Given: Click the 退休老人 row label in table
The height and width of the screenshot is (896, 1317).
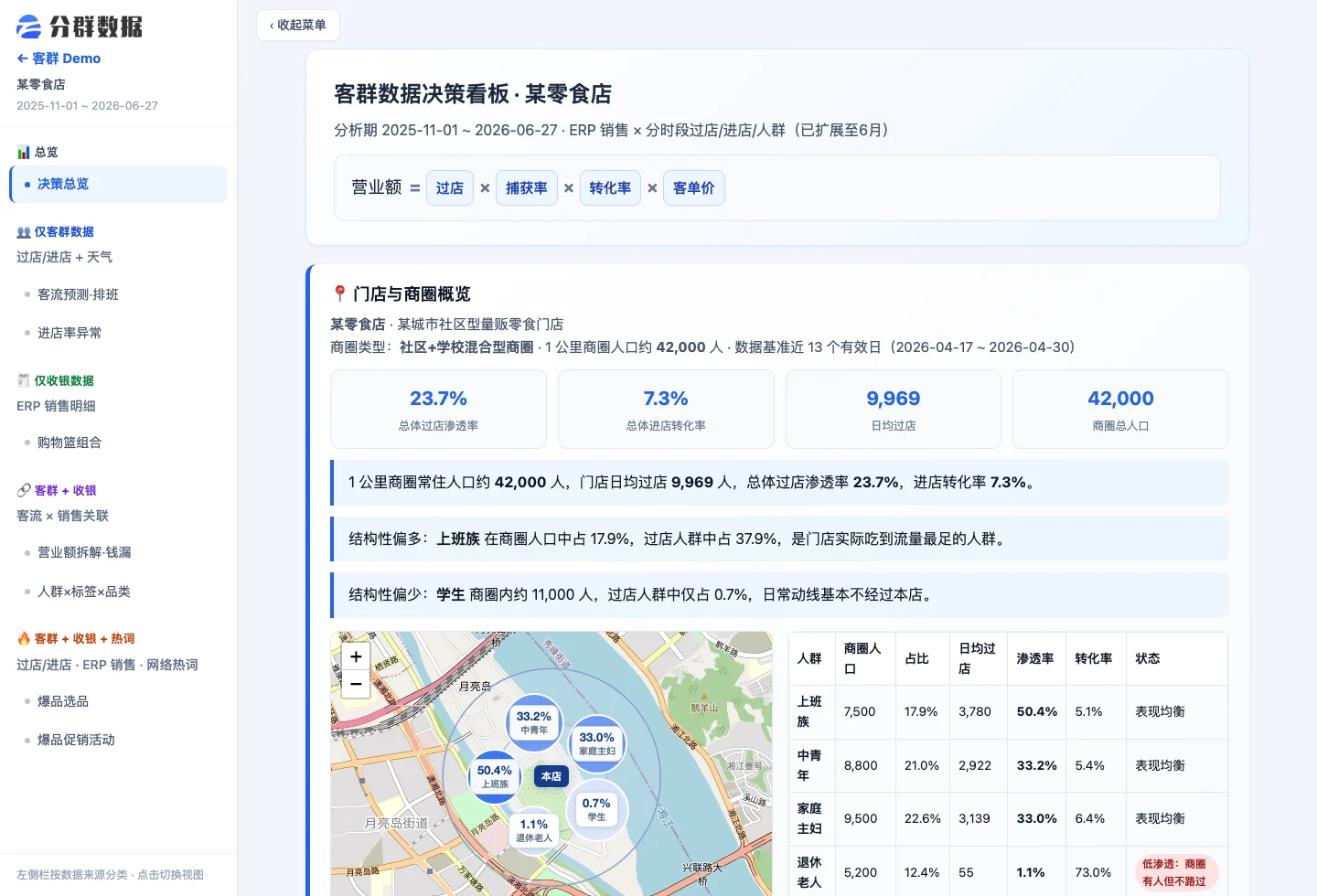Looking at the screenshot, I should click(x=810, y=872).
